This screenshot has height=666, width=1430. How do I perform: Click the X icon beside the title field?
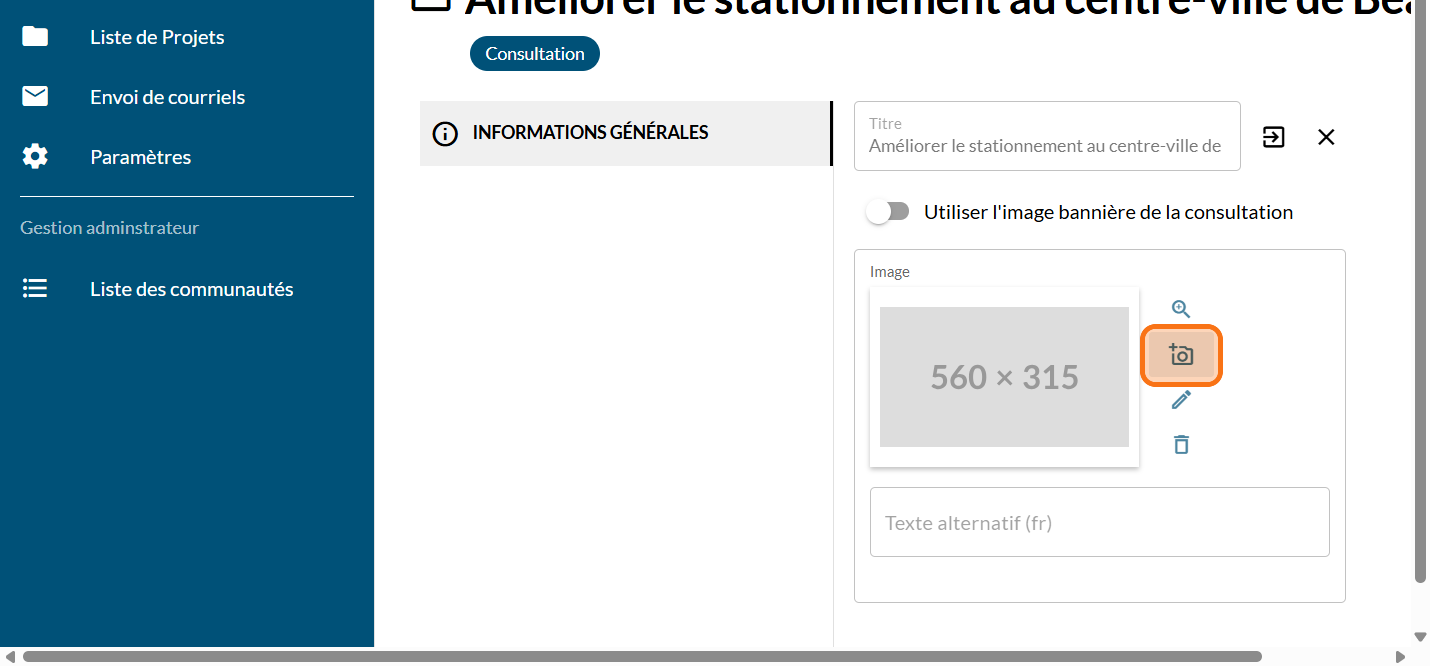pyautogui.click(x=1326, y=137)
